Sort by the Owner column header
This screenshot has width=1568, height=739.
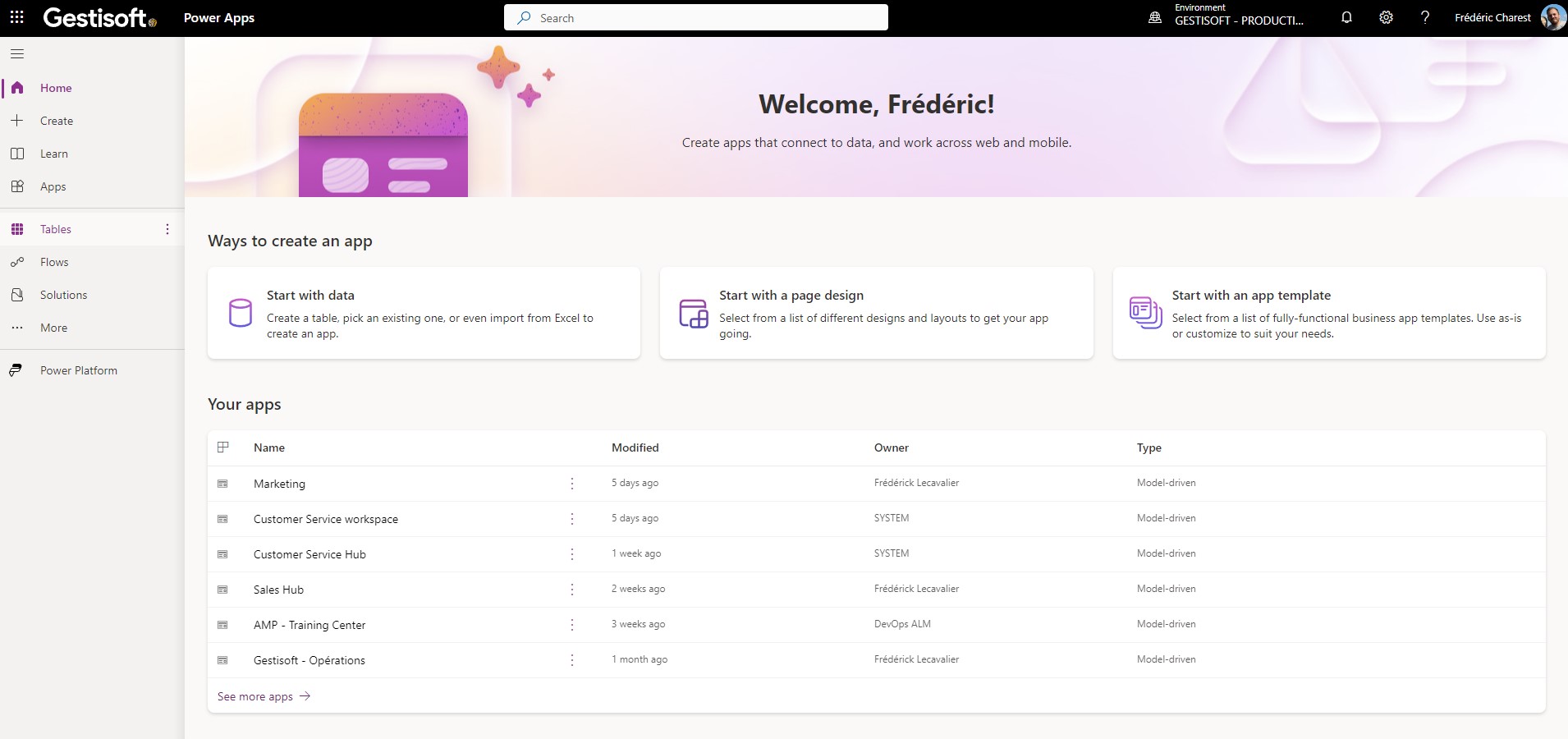(892, 448)
